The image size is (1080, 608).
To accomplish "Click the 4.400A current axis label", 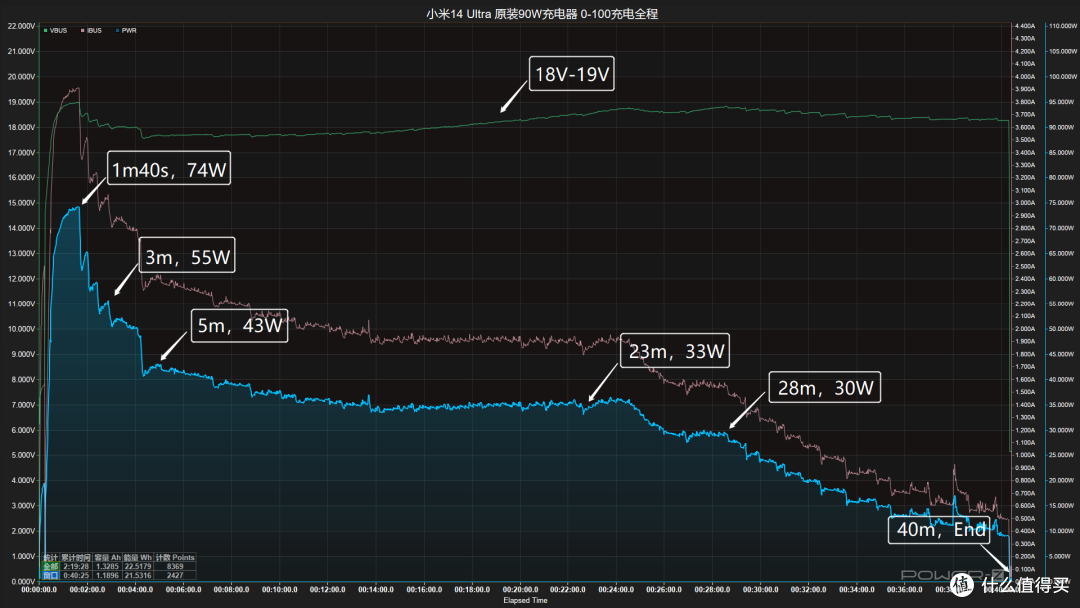I will [1025, 26].
